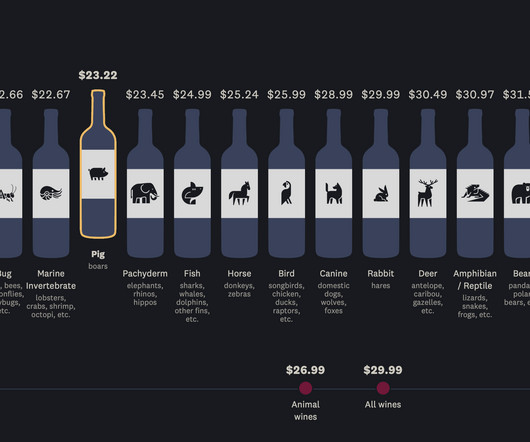The width and height of the screenshot is (530, 442).
Task: Select the deer icon with antlers
Action: click(x=428, y=193)
